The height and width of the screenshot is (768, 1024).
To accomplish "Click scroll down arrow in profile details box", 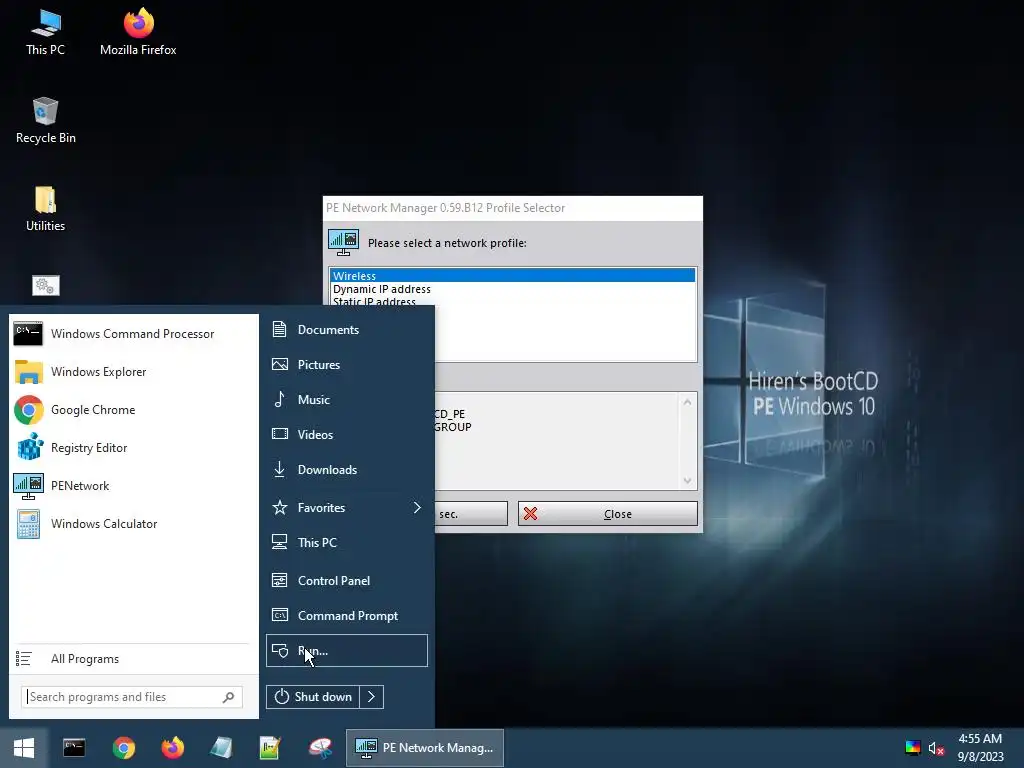I will [687, 481].
